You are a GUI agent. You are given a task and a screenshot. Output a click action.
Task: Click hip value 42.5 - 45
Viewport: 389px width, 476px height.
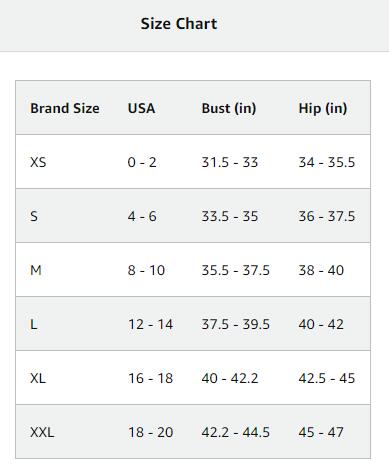327,378
